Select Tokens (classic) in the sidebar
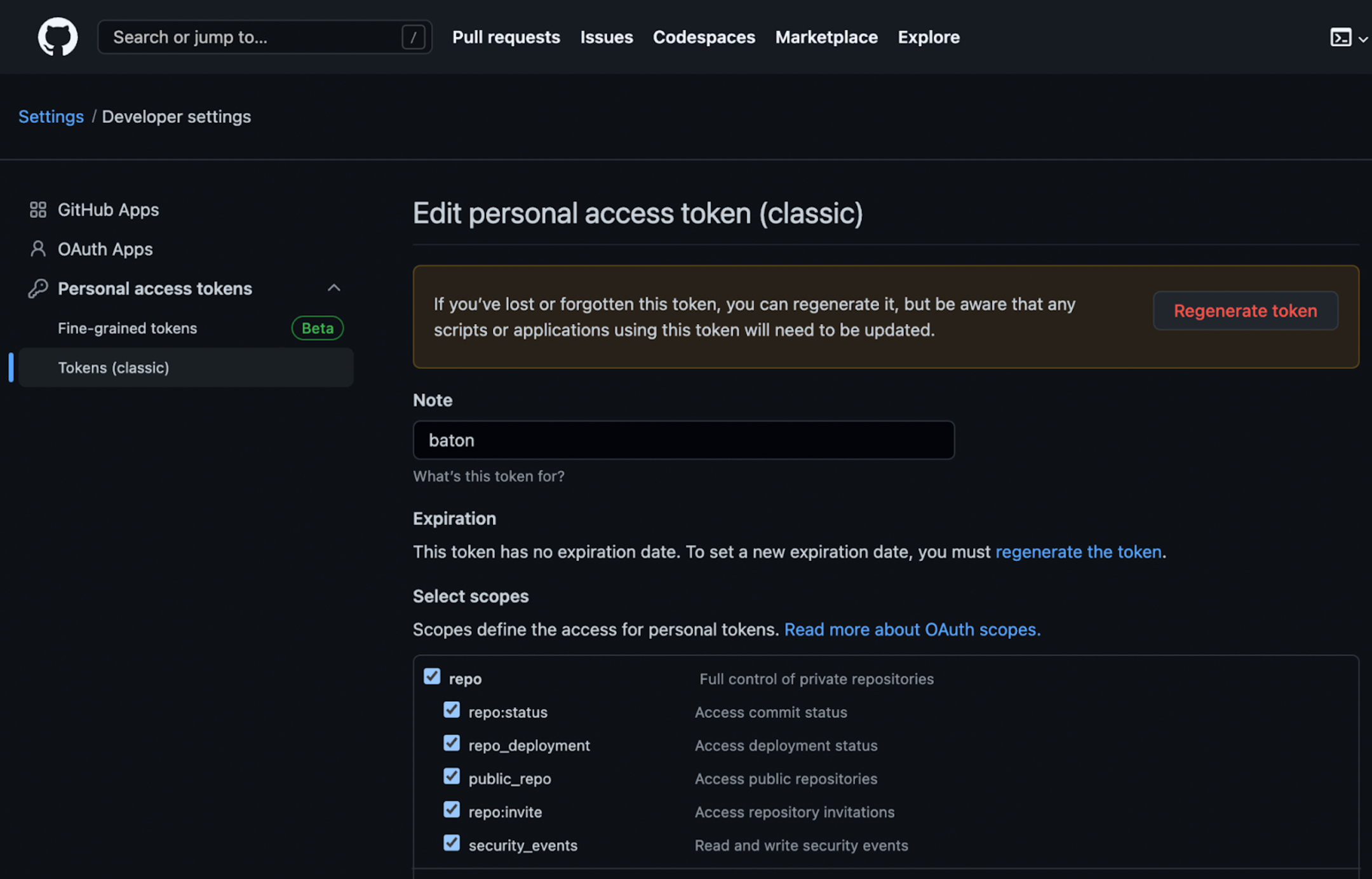The image size is (1372, 879). click(114, 367)
